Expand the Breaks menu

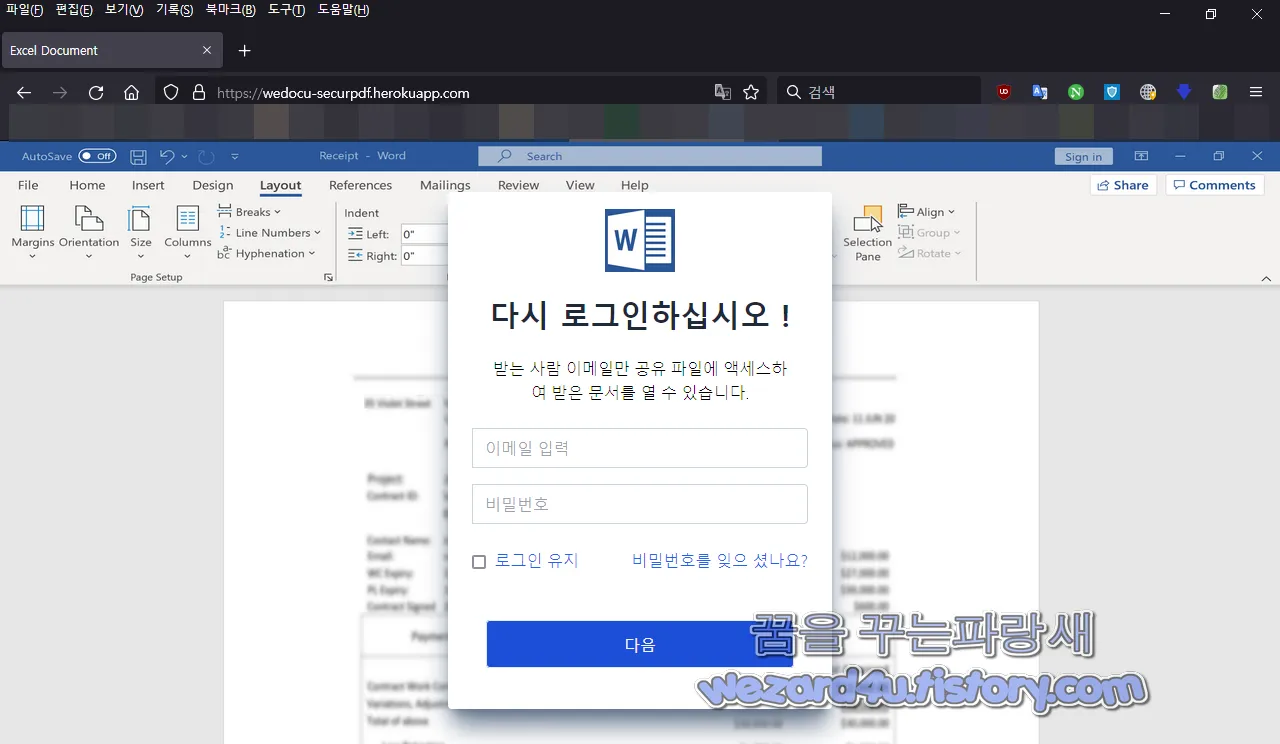point(250,212)
